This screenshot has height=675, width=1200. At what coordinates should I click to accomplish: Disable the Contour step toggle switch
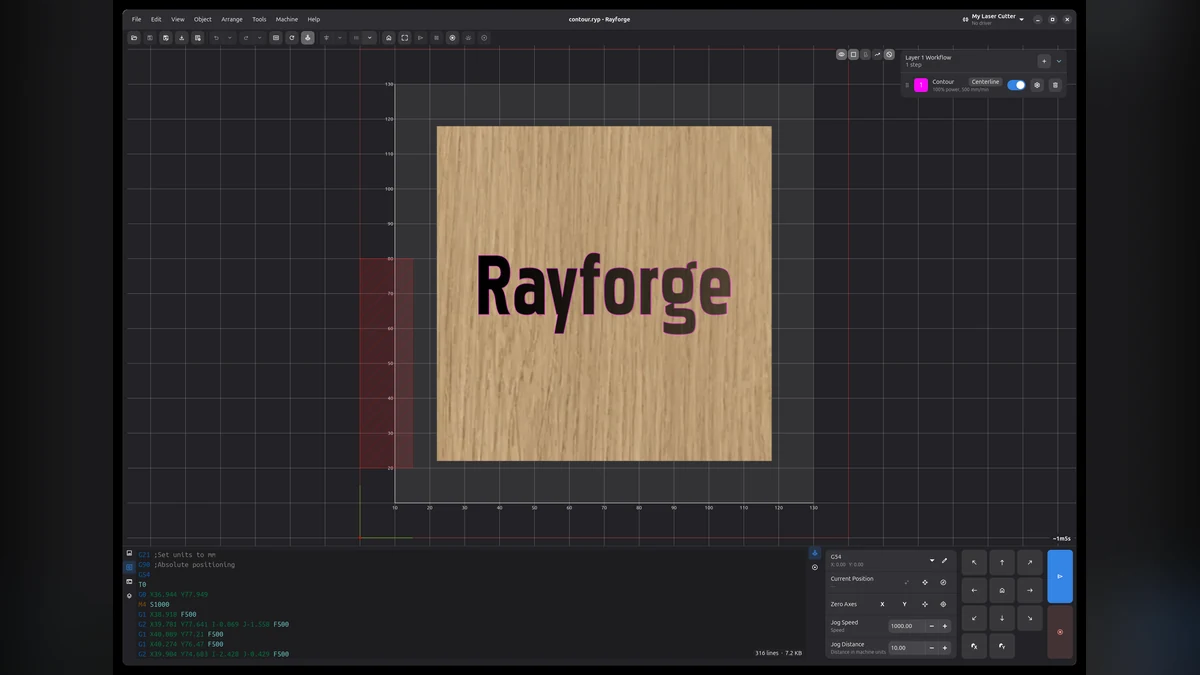pos(1016,85)
